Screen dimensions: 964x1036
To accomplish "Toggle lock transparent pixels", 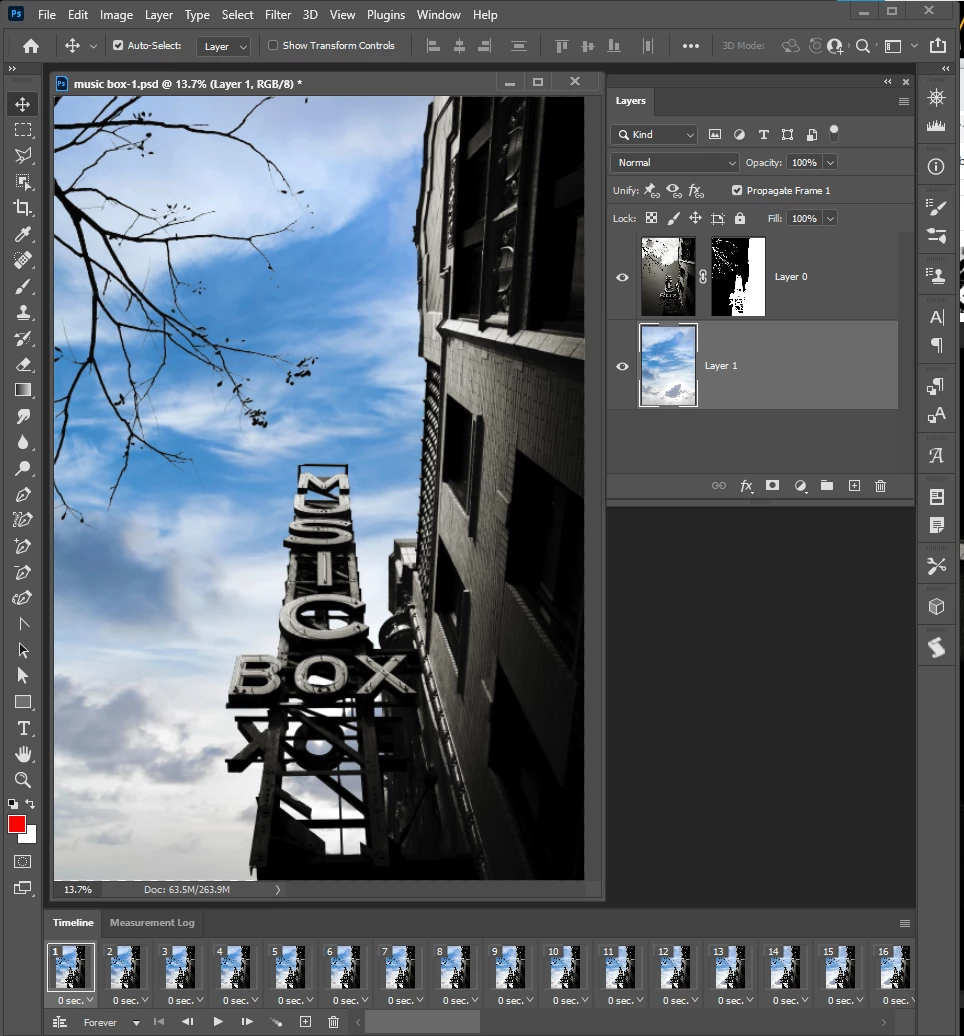I will (x=651, y=218).
